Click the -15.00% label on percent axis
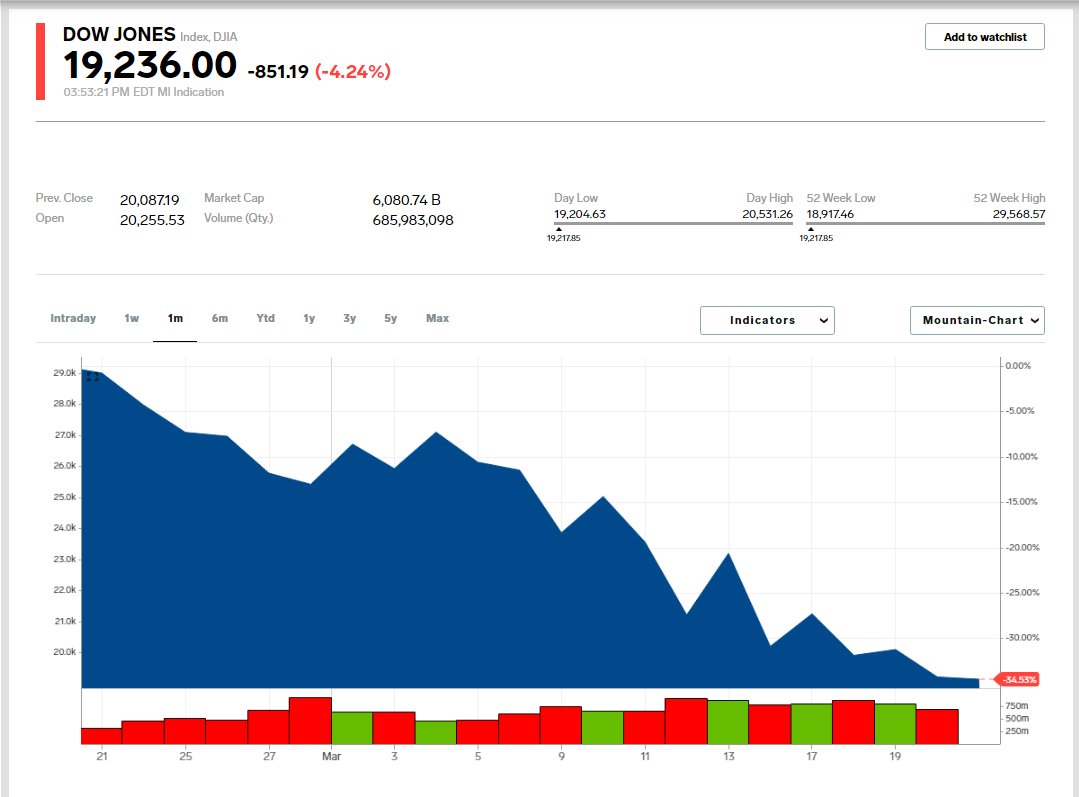1079x797 pixels. click(x=1021, y=502)
